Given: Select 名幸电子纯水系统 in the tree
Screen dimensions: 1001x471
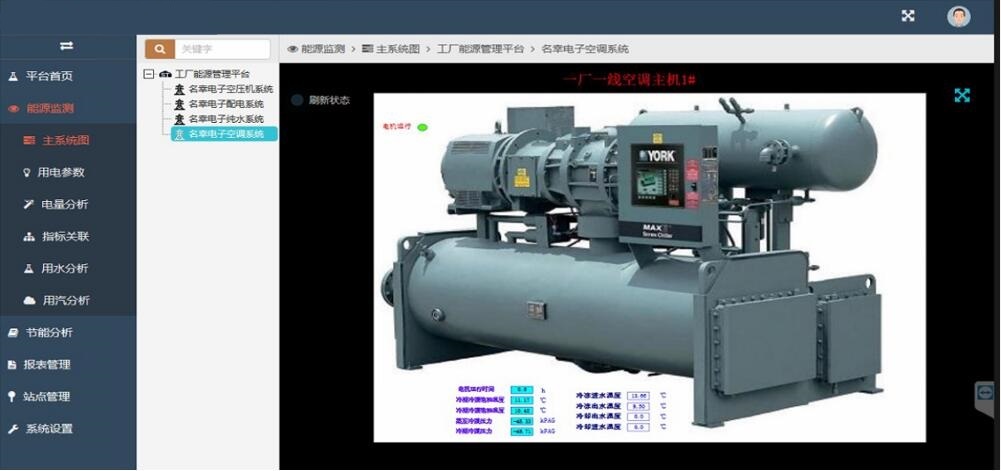Looking at the screenshot, I should (x=226, y=119).
